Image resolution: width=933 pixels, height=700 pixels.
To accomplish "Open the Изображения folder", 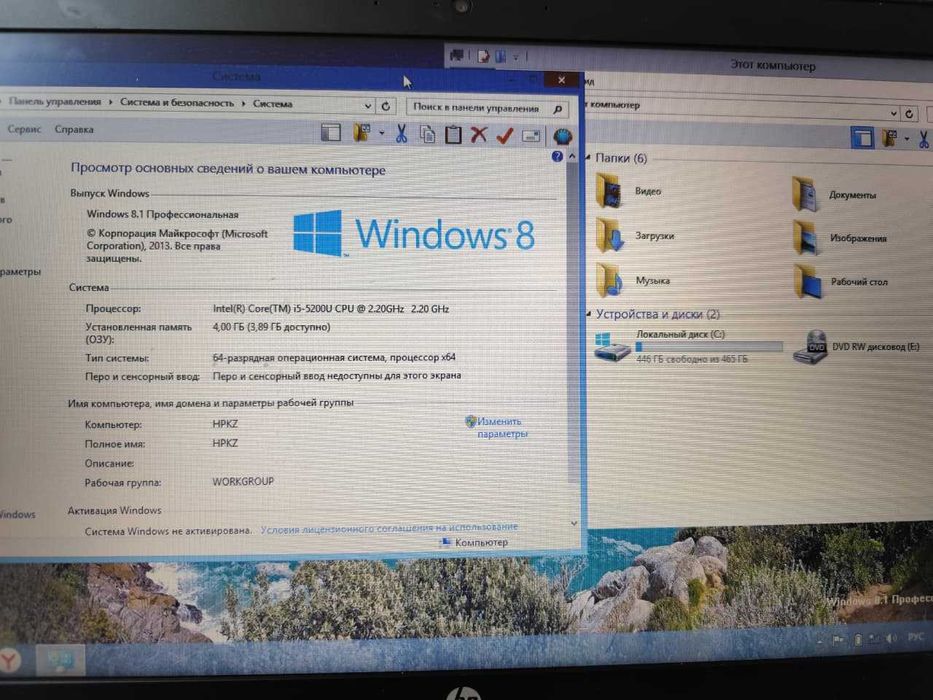I will click(x=840, y=238).
